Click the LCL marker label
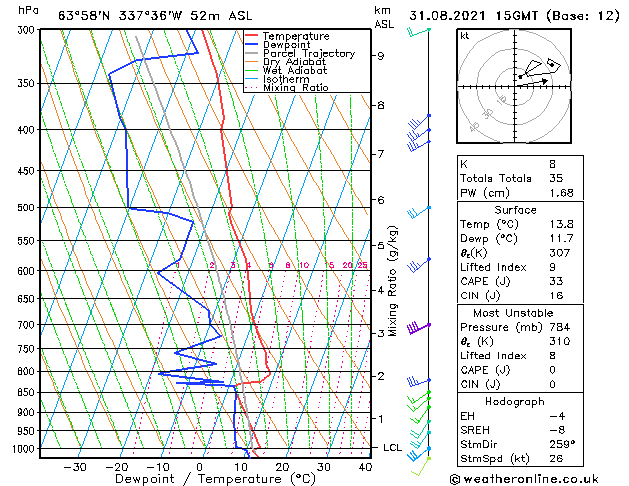The height and width of the screenshot is (486, 629). pos(392,448)
